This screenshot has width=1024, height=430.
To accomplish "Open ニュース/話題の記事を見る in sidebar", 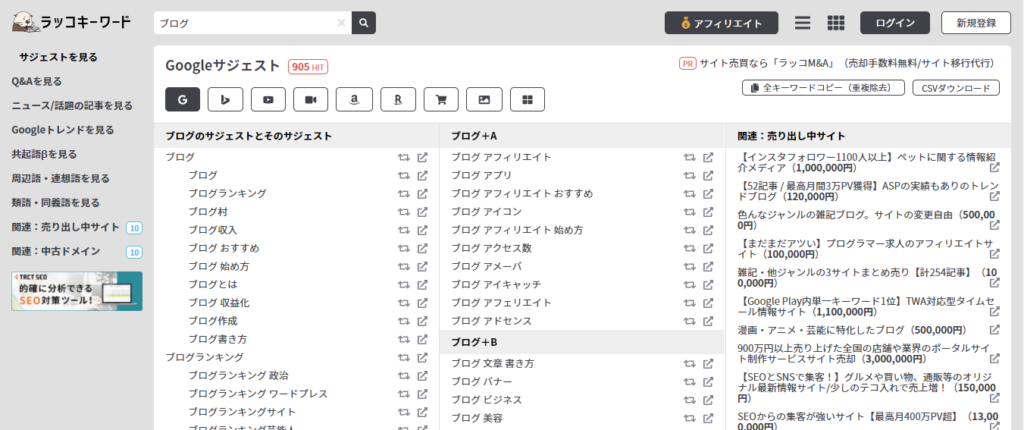I will coord(72,105).
